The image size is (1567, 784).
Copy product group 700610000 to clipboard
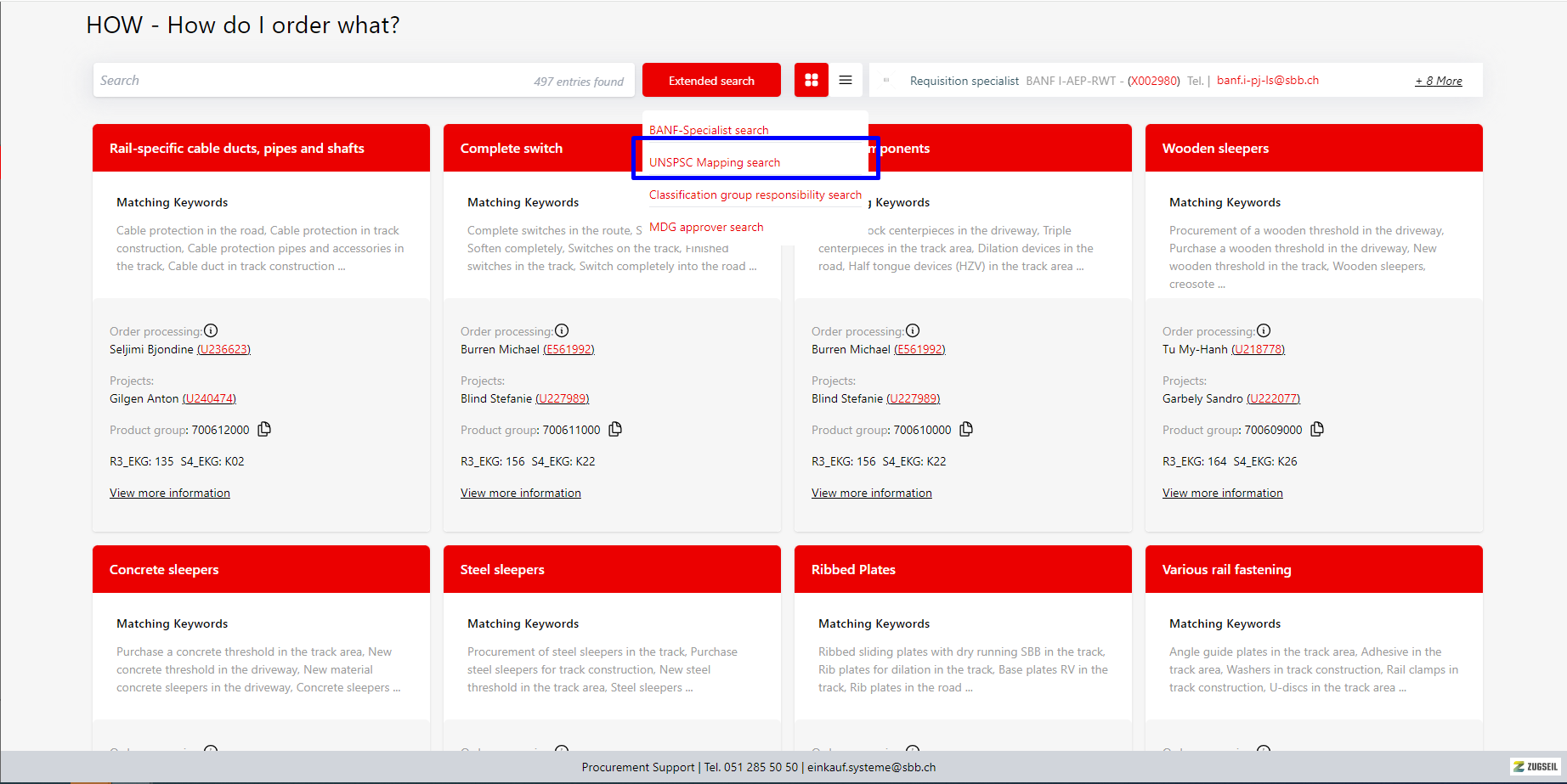[966, 429]
